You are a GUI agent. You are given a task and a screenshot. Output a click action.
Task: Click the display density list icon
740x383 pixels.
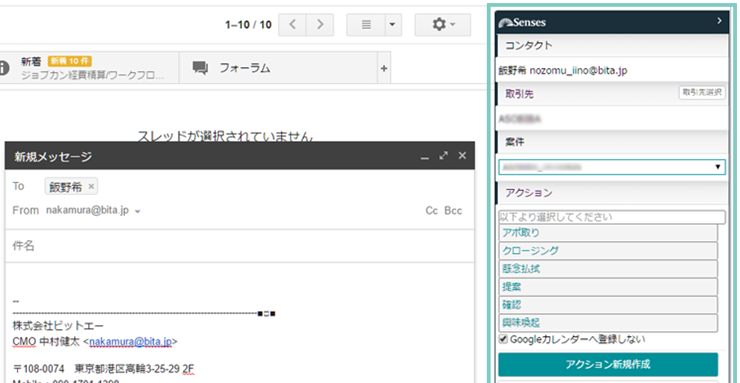pyautogui.click(x=366, y=25)
